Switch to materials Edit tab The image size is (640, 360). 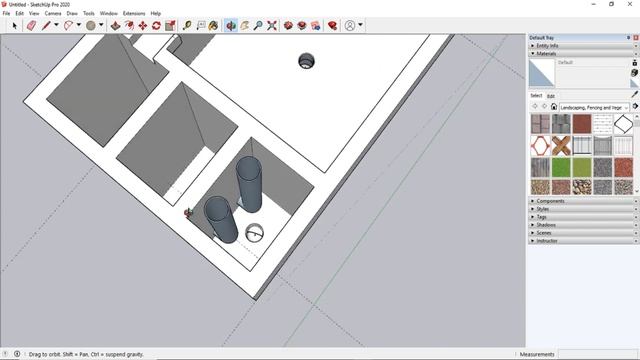coord(551,96)
